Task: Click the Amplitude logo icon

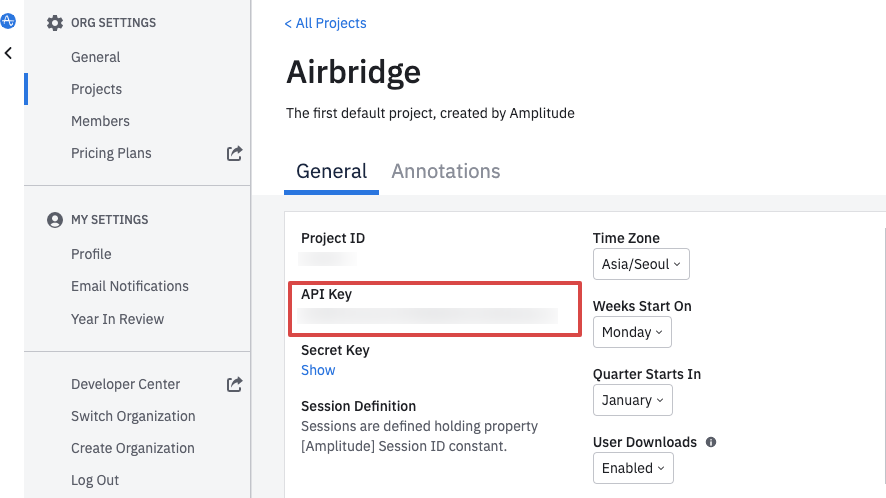Action: click(x=7, y=21)
